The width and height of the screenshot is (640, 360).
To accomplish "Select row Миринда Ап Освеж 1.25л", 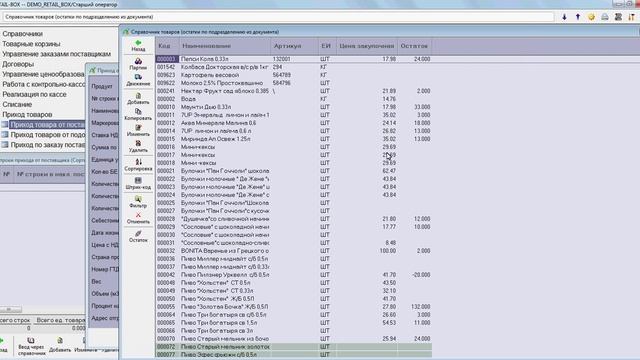I will pyautogui.click(x=293, y=139).
